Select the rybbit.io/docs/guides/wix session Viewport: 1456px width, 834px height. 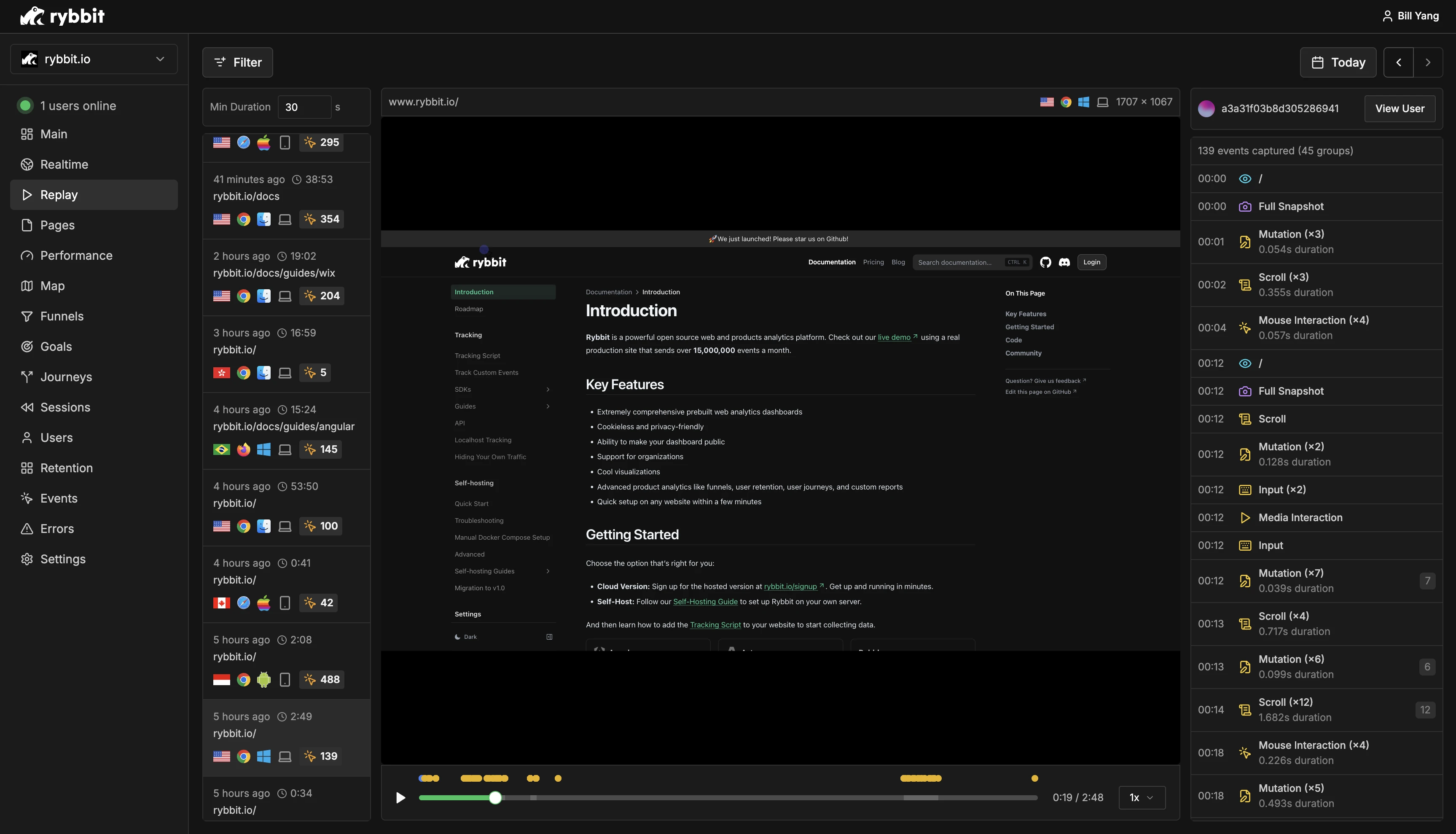(x=286, y=277)
